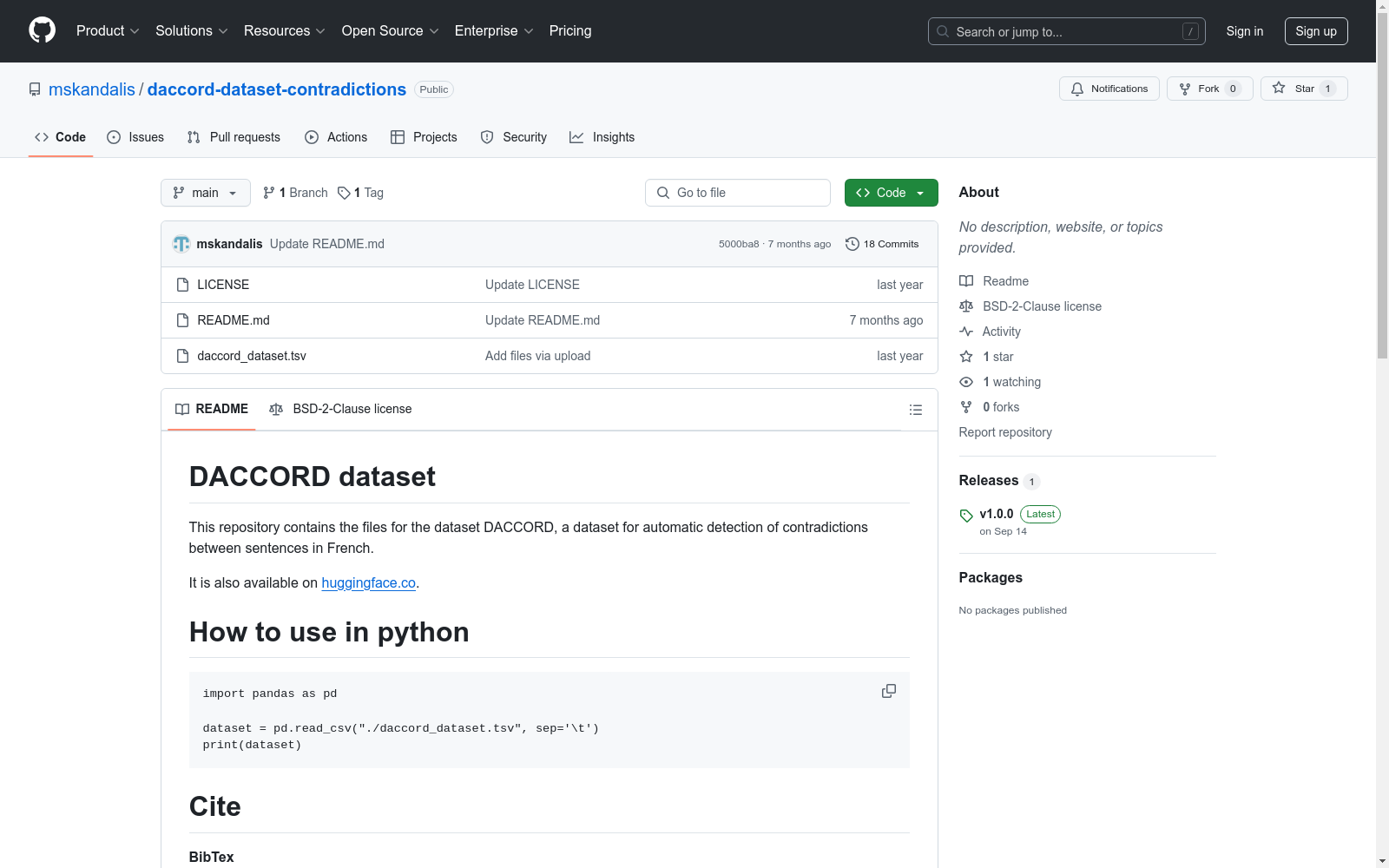Open the Security tab
1389x868 pixels.
[x=514, y=137]
